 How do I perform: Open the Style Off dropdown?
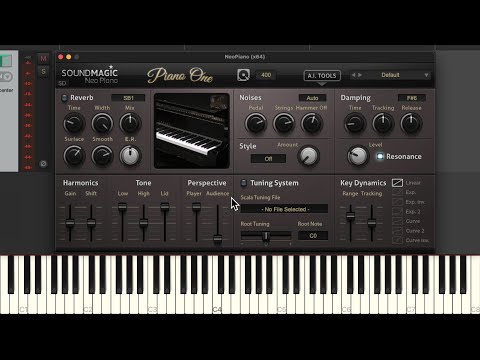click(x=268, y=159)
